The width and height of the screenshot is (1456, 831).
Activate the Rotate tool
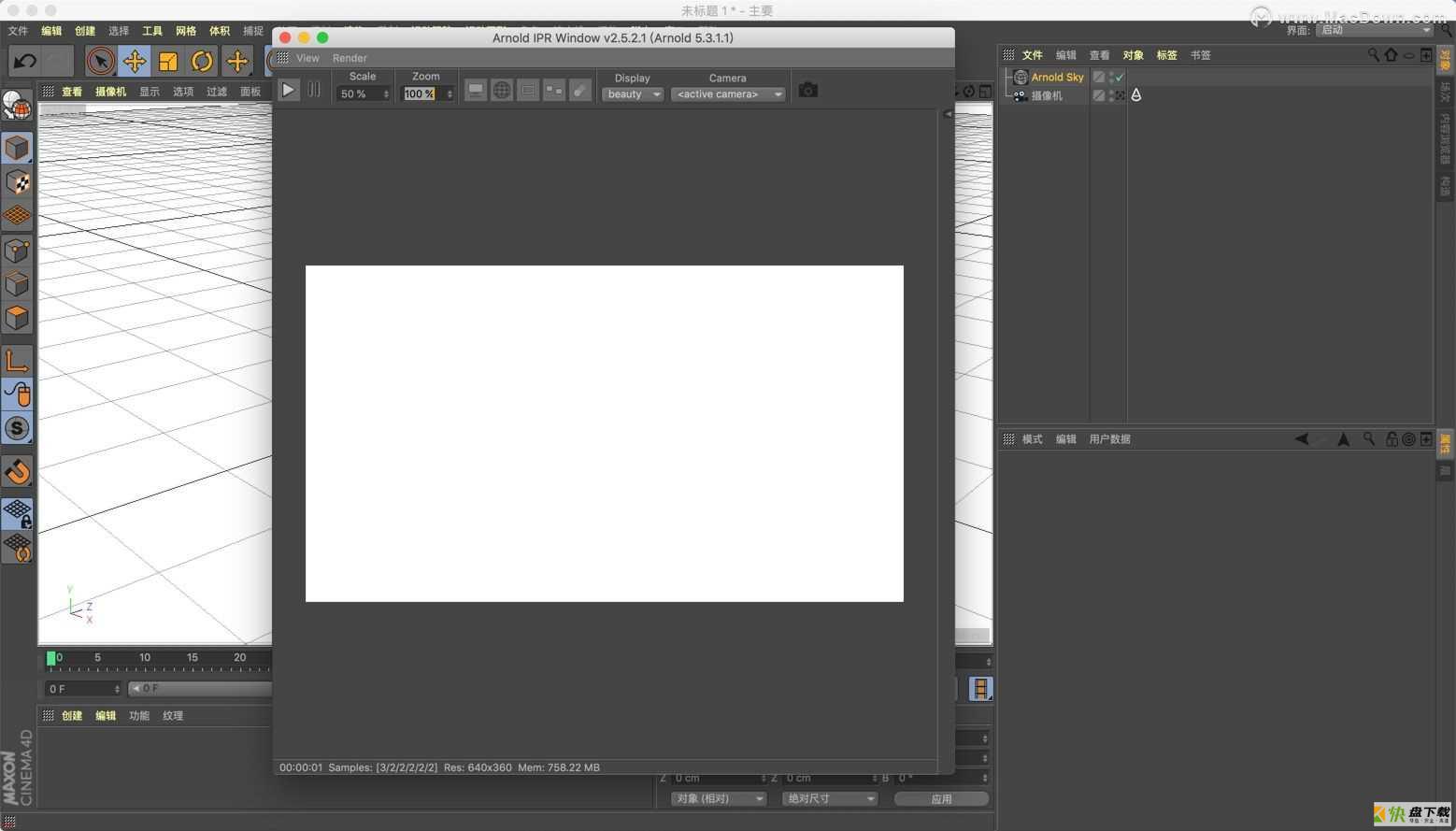(x=202, y=62)
